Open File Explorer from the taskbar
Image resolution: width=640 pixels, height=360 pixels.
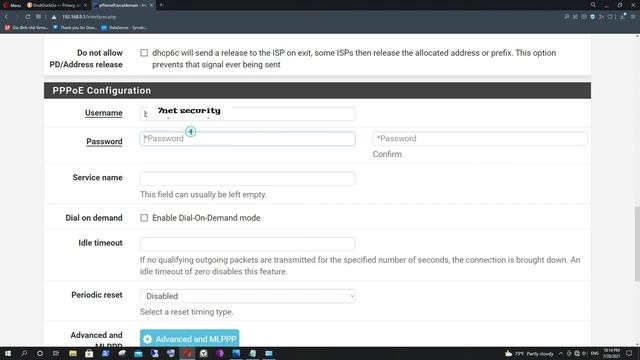click(73, 353)
